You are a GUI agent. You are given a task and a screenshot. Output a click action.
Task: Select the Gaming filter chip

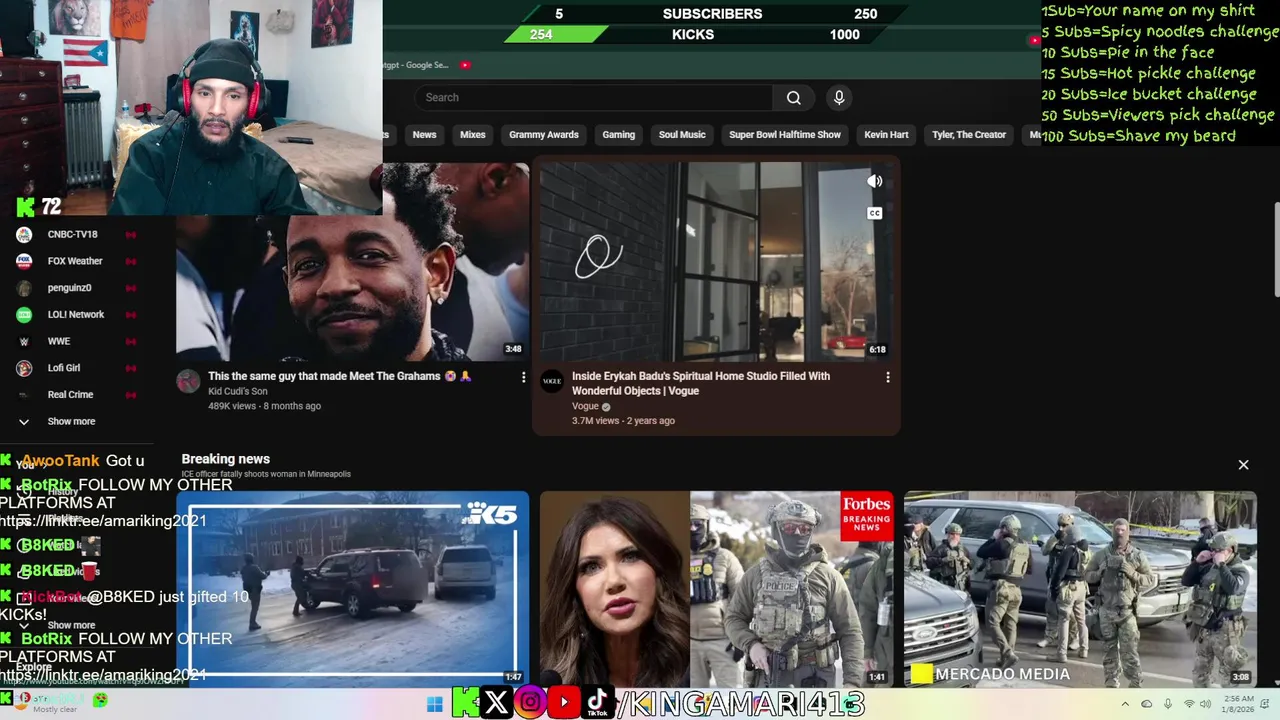click(x=618, y=135)
